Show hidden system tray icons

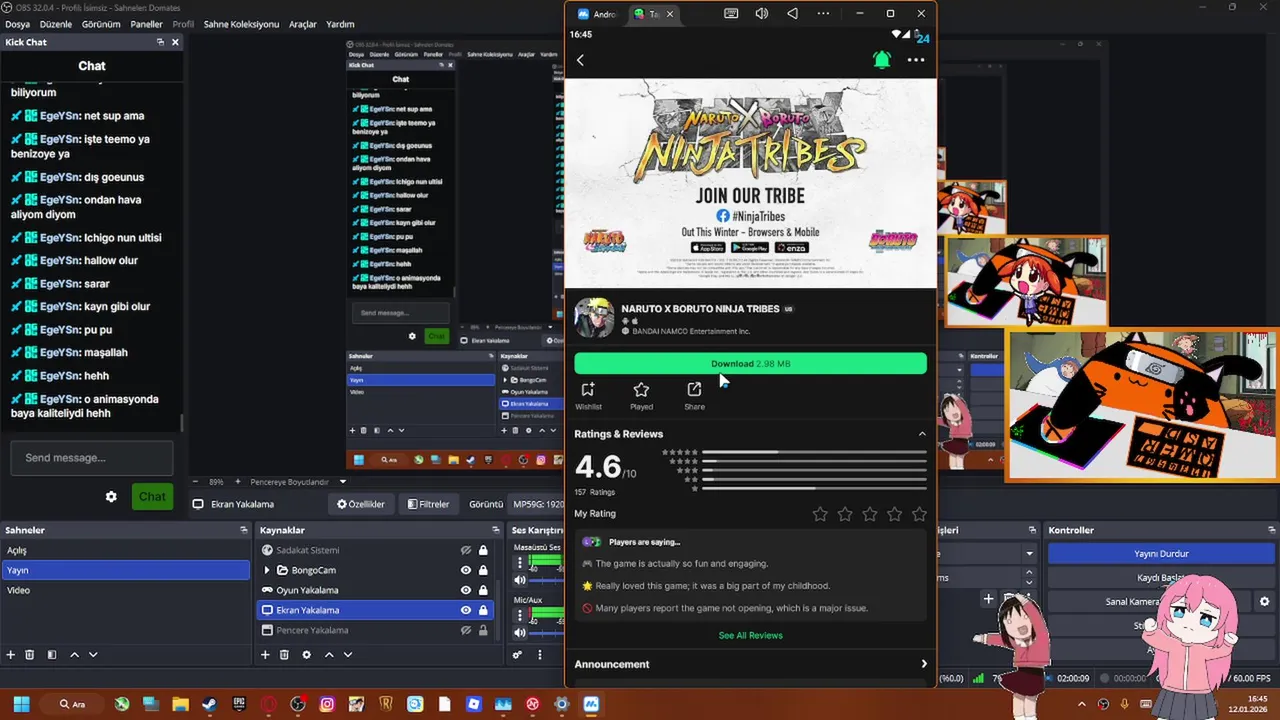[x=1083, y=704]
